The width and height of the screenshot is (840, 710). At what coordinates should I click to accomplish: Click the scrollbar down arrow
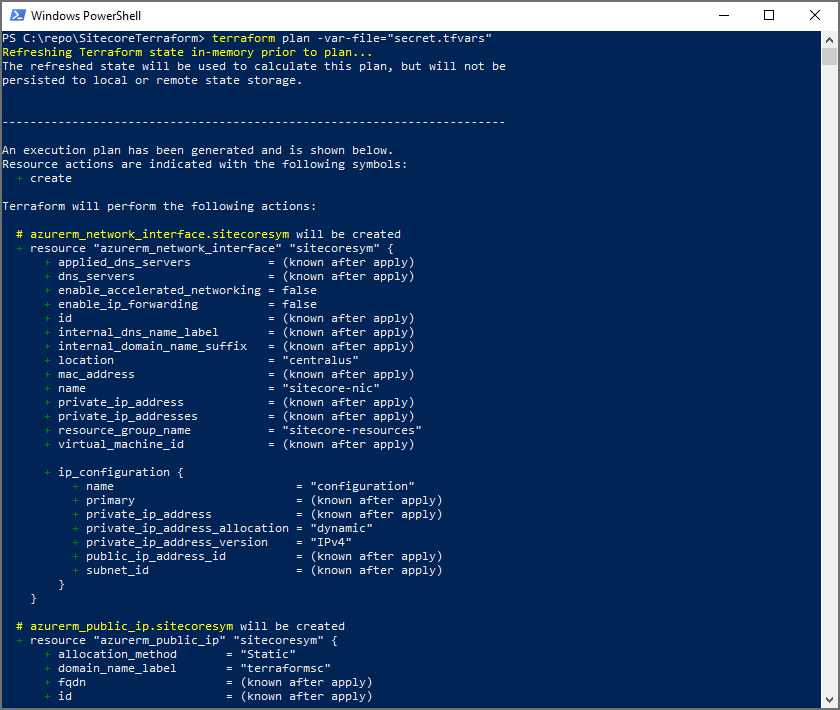(x=829, y=696)
